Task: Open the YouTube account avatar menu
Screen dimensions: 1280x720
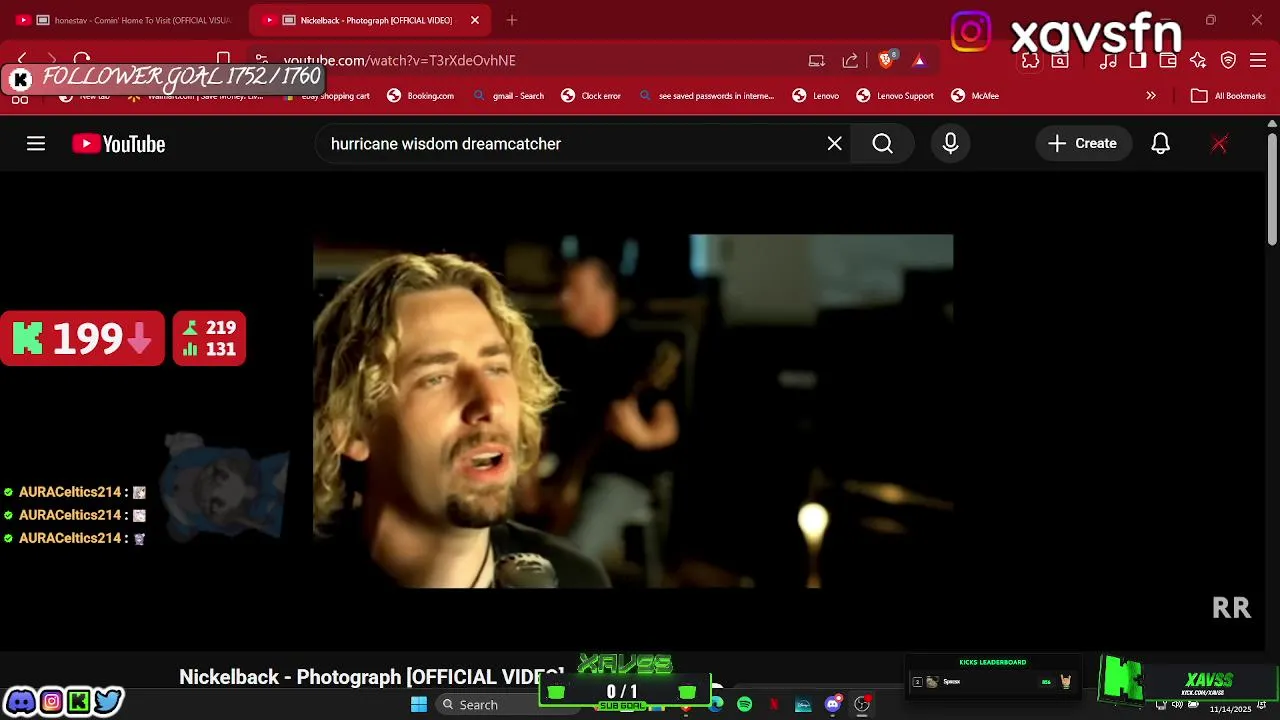Action: 1219,144
